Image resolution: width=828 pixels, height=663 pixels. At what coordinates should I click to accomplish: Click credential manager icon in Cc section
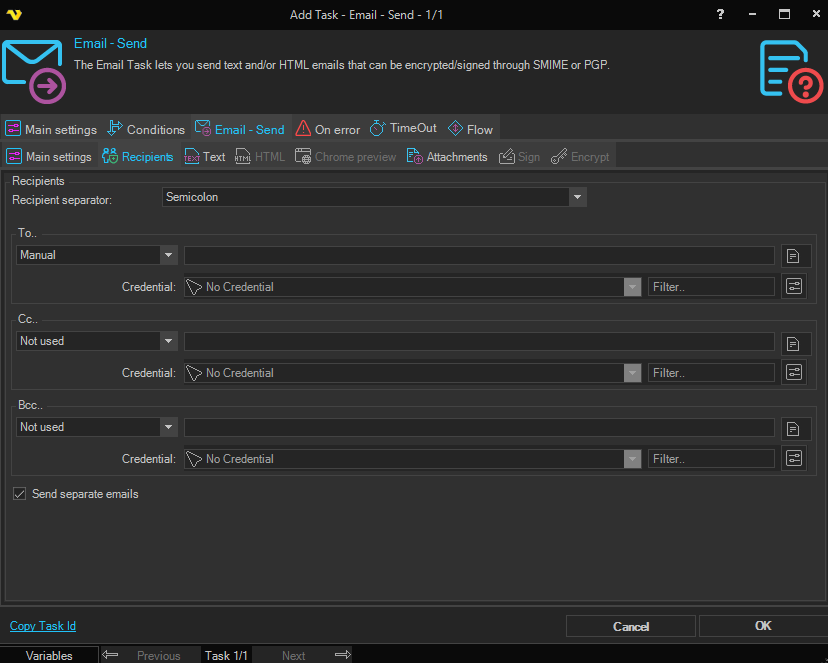(x=793, y=373)
